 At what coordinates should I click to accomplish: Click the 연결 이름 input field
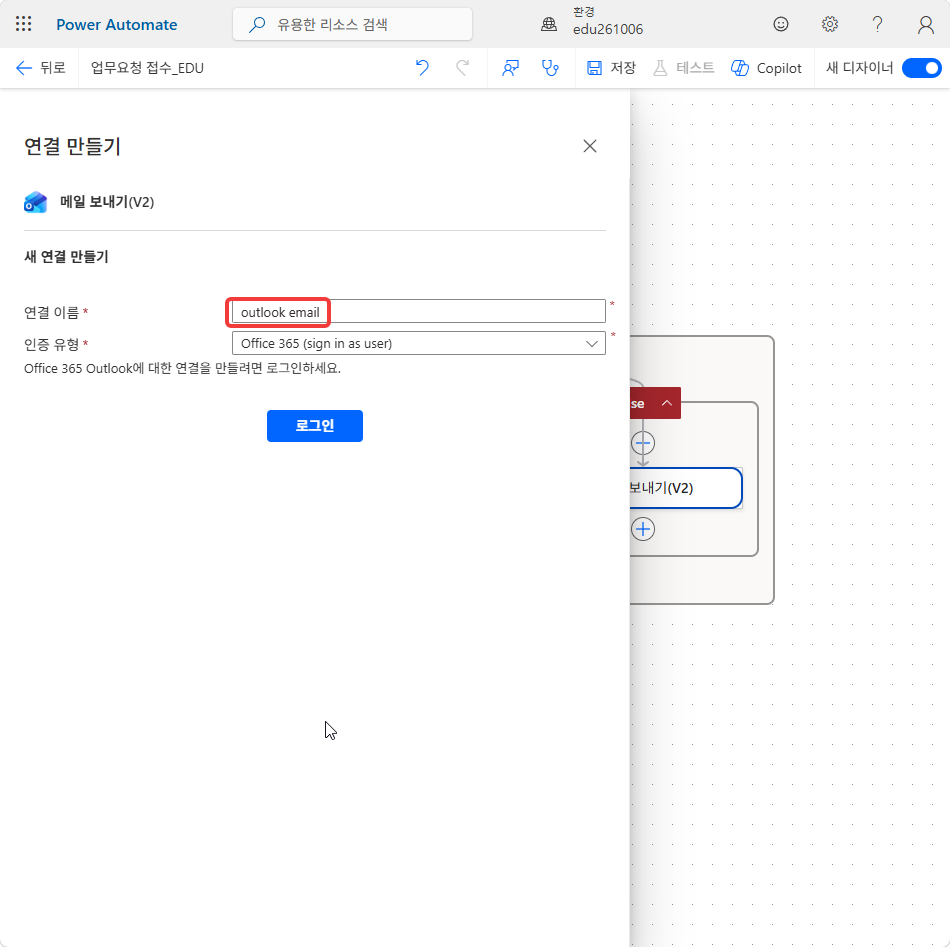point(419,311)
